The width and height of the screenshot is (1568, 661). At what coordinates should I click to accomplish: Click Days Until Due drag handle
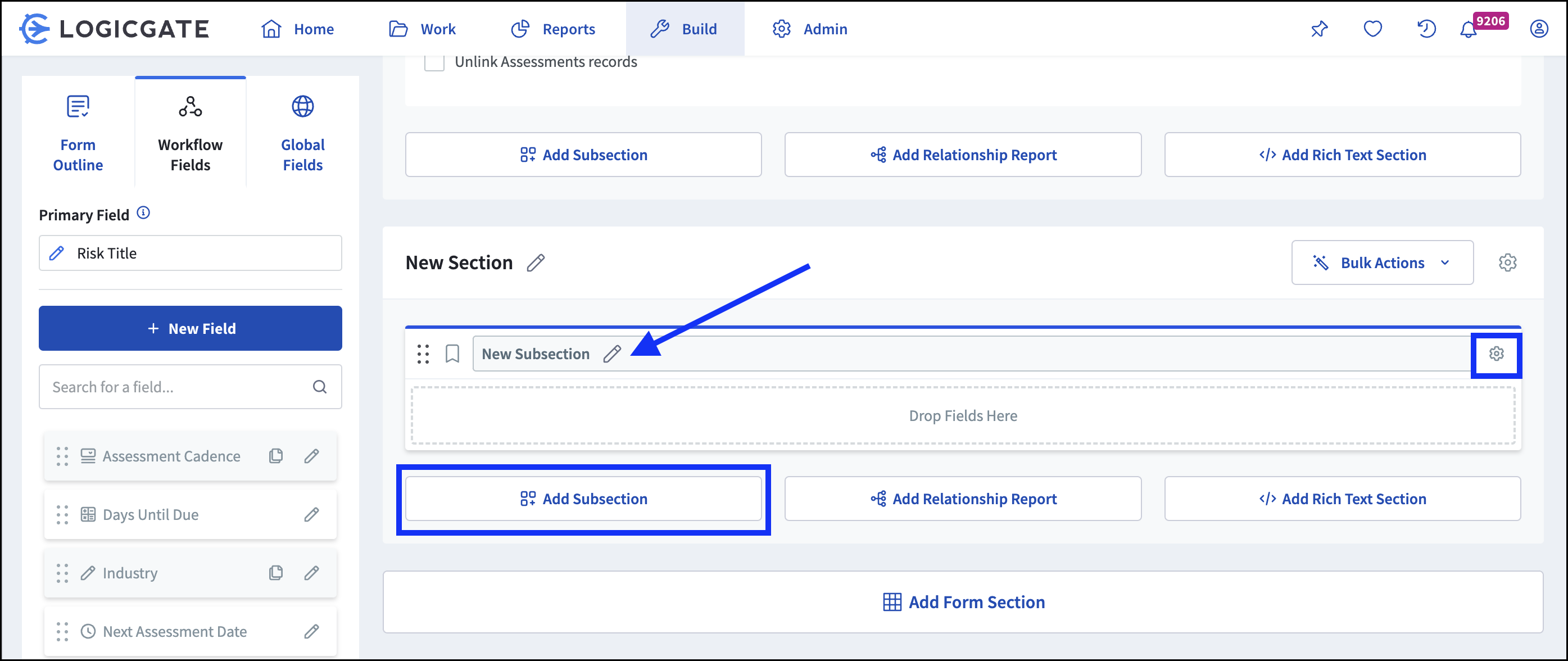62,514
